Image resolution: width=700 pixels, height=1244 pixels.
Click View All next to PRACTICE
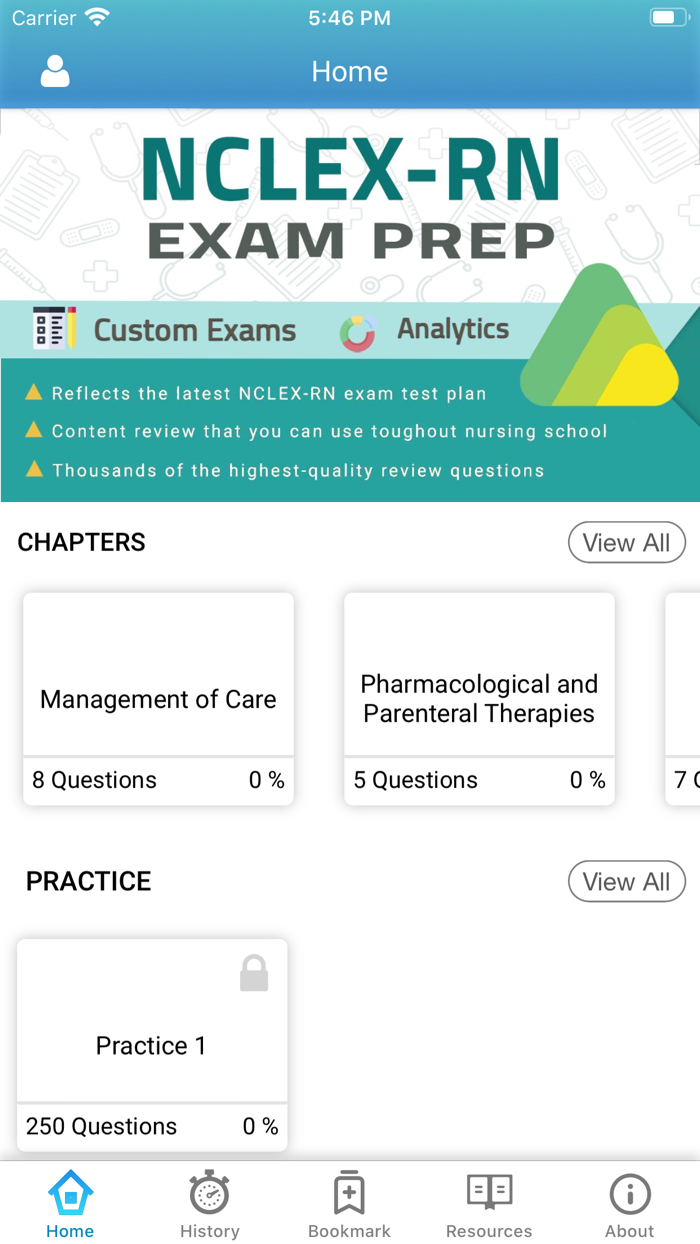(x=627, y=881)
